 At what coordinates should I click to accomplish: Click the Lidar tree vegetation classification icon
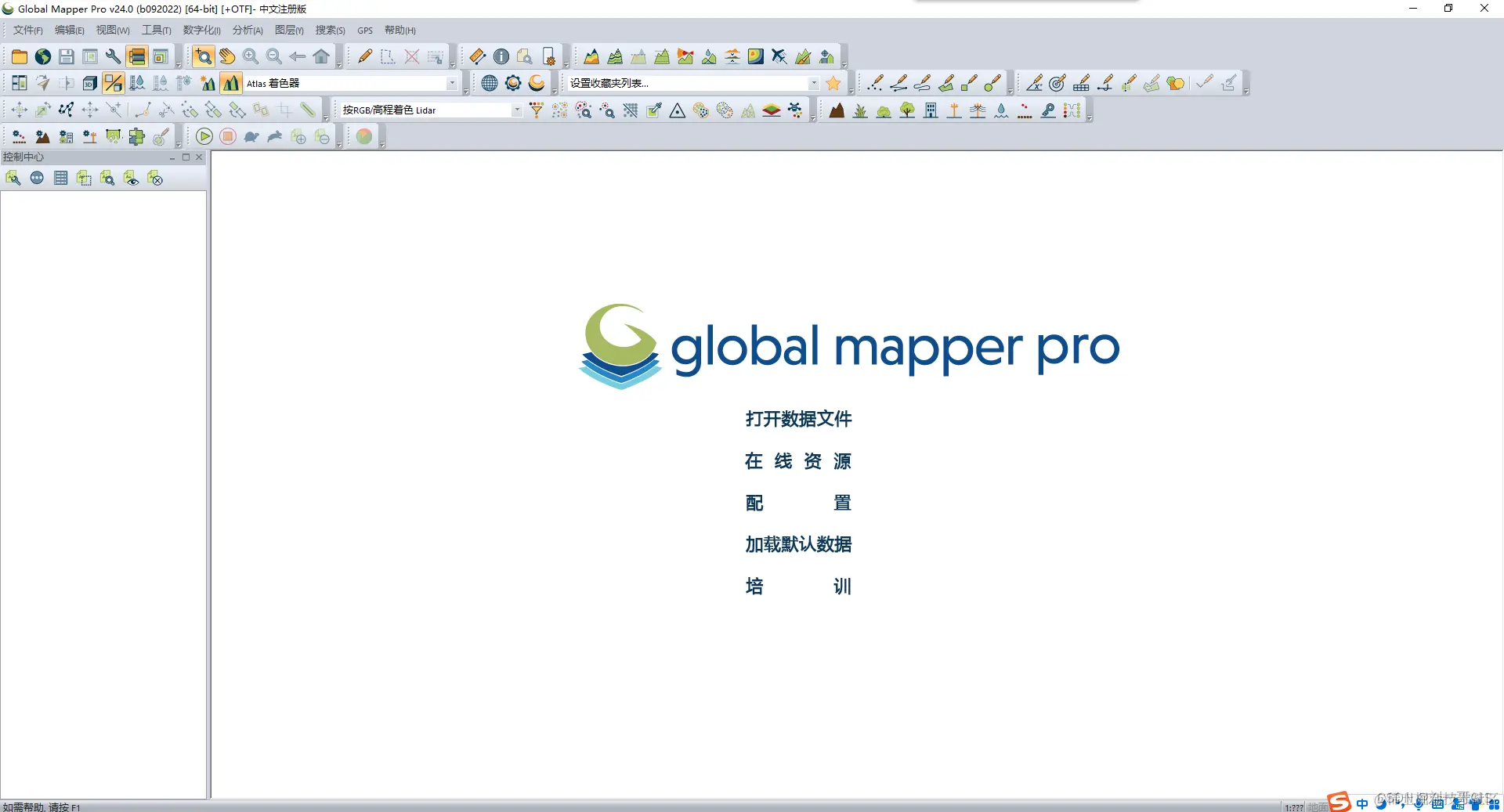coord(907,110)
